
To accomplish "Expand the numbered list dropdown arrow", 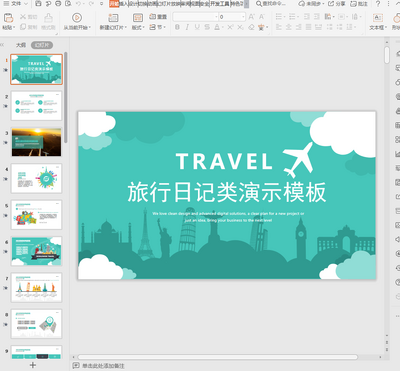I will 298,17.
